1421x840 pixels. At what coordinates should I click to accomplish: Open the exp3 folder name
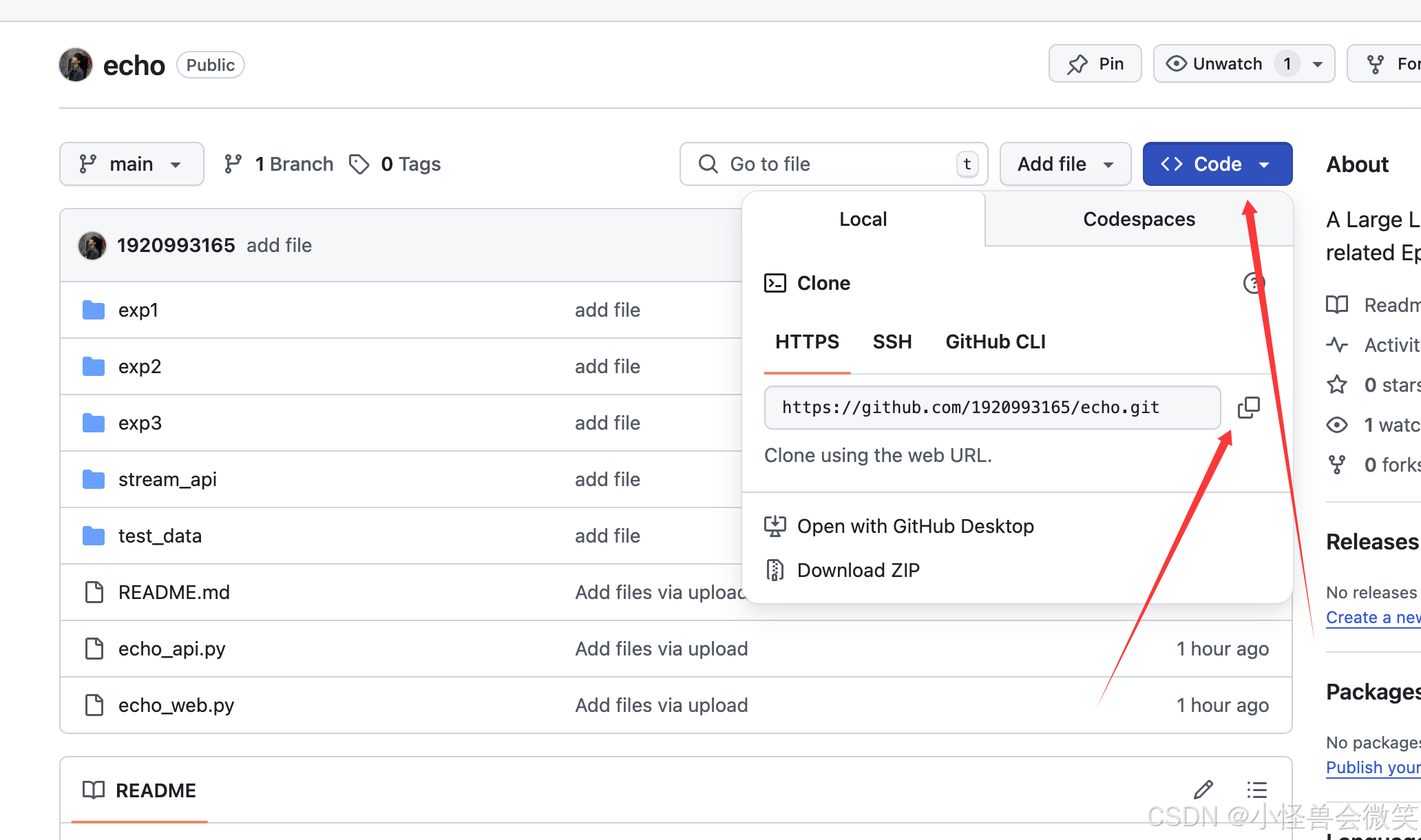pos(140,423)
